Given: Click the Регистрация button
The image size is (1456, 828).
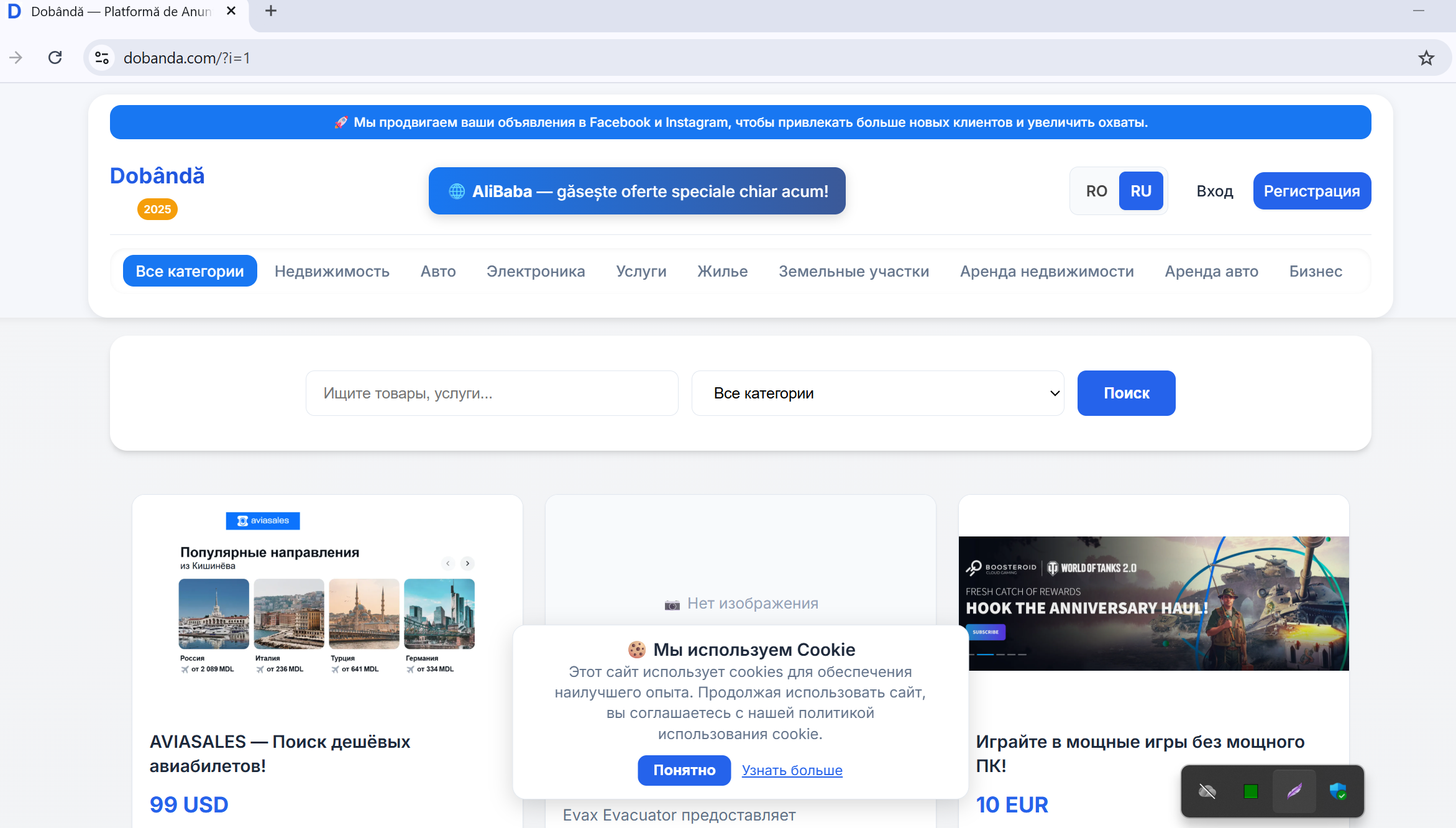Looking at the screenshot, I should (1311, 191).
